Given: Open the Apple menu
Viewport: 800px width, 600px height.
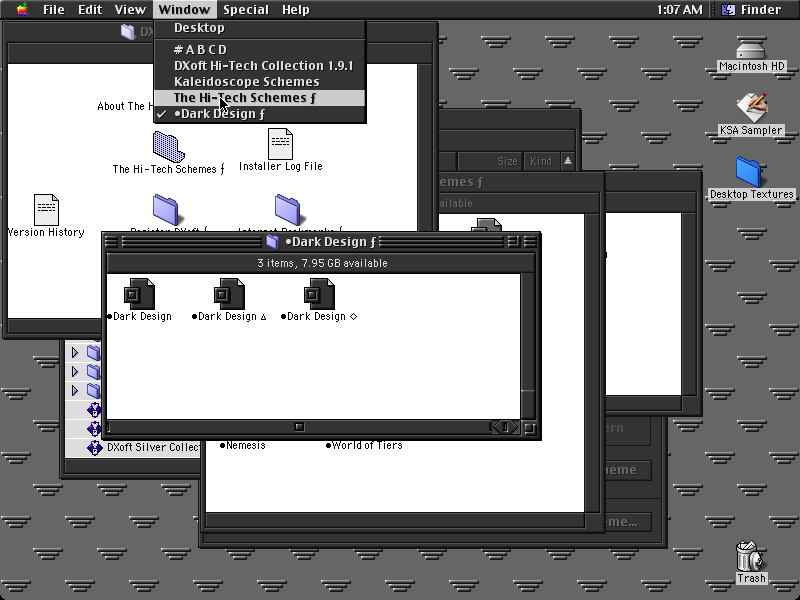Looking at the screenshot, I should [22, 9].
